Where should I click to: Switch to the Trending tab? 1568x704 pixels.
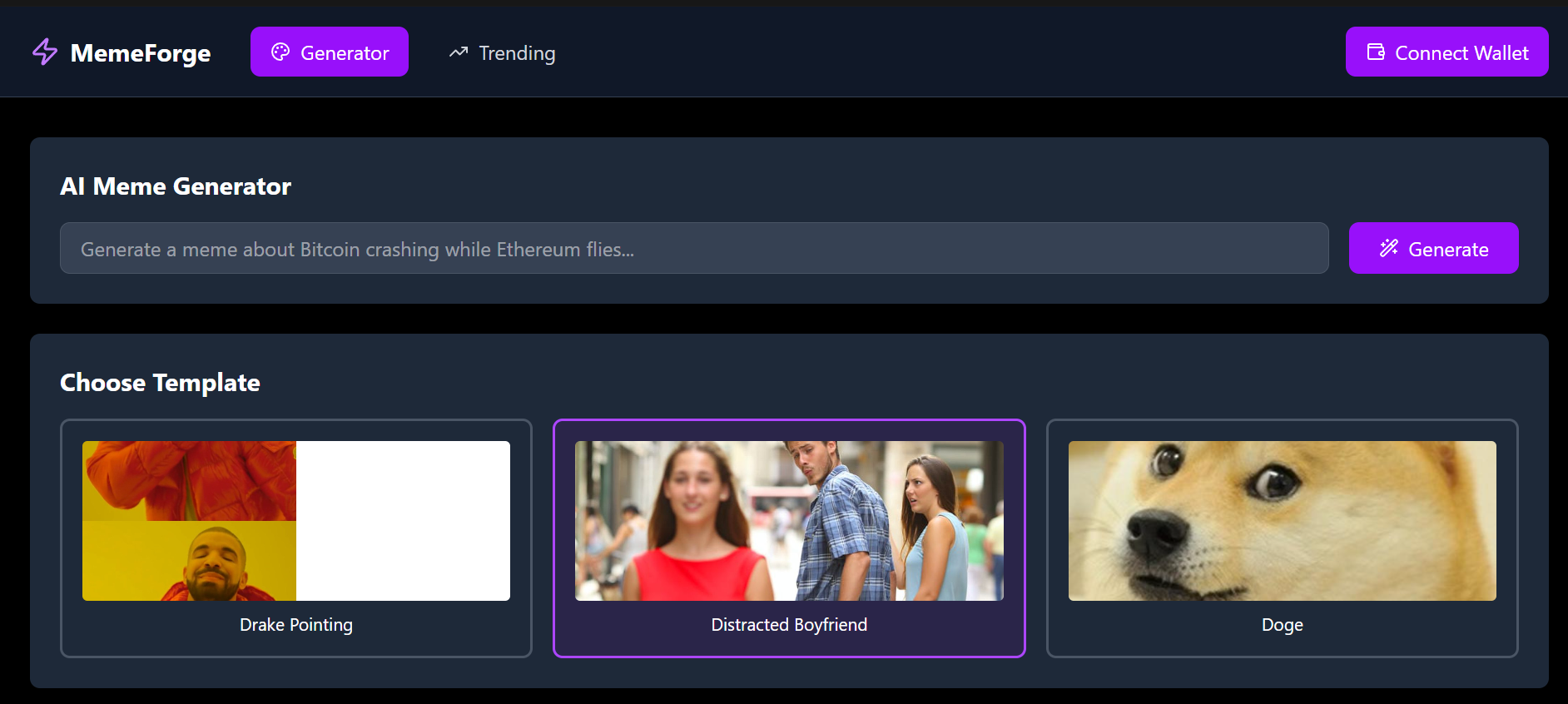(502, 52)
